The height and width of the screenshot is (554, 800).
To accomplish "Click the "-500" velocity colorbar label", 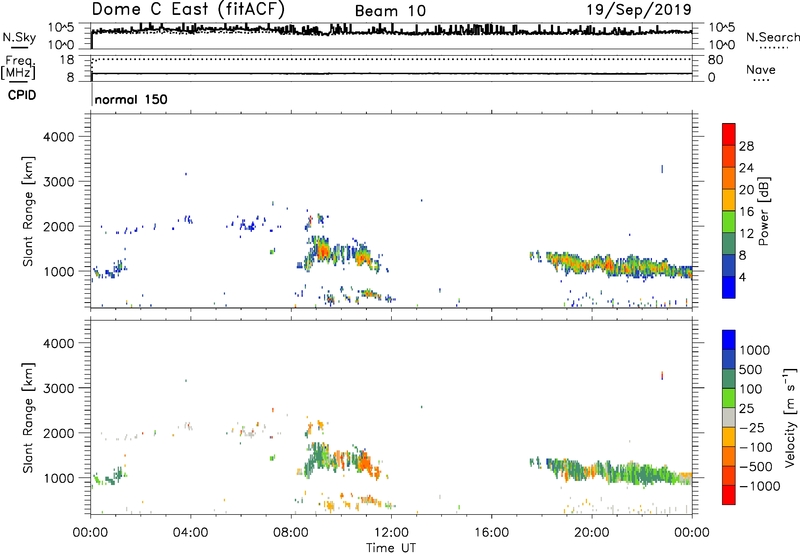I will (x=756, y=467).
